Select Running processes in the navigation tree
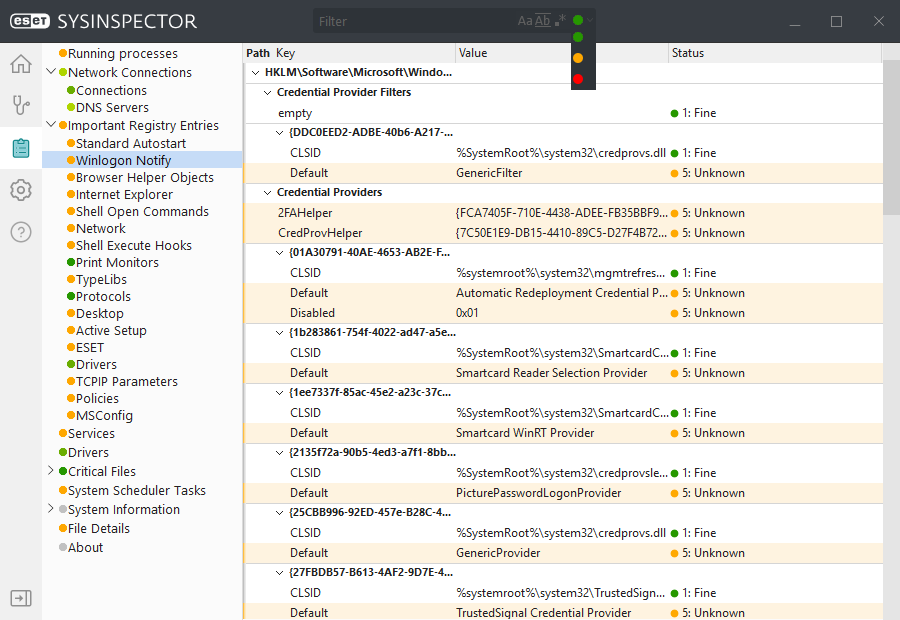This screenshot has width=900, height=620. pos(123,53)
